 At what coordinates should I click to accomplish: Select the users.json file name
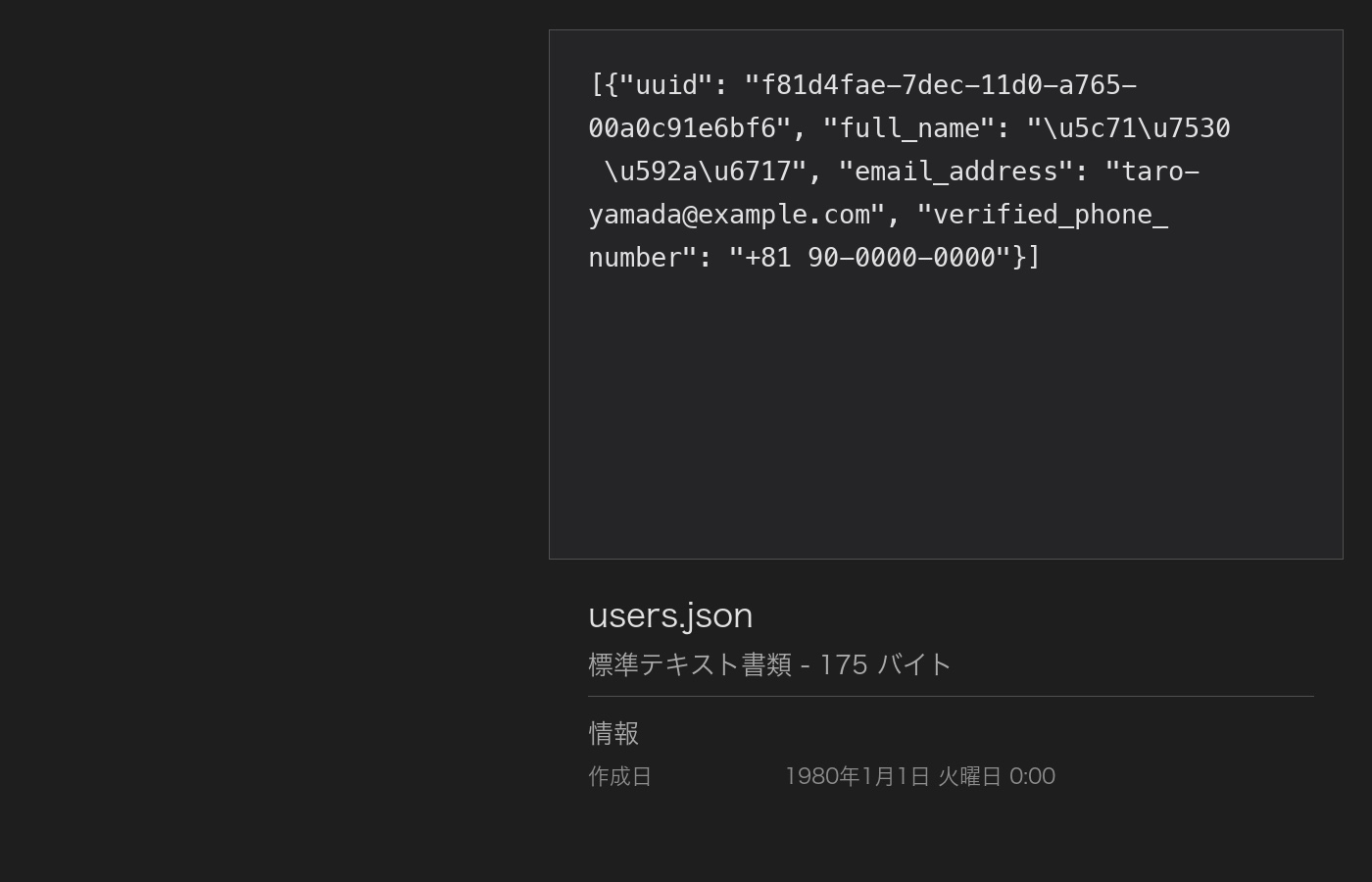click(670, 615)
